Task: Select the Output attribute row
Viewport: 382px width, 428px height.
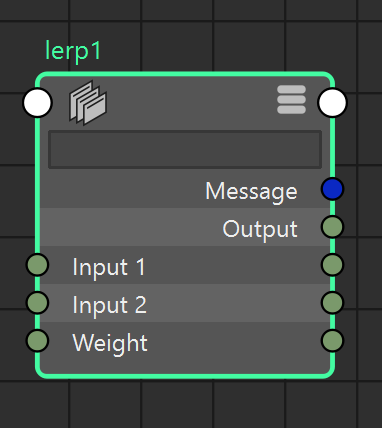Action: pyautogui.click(x=185, y=227)
